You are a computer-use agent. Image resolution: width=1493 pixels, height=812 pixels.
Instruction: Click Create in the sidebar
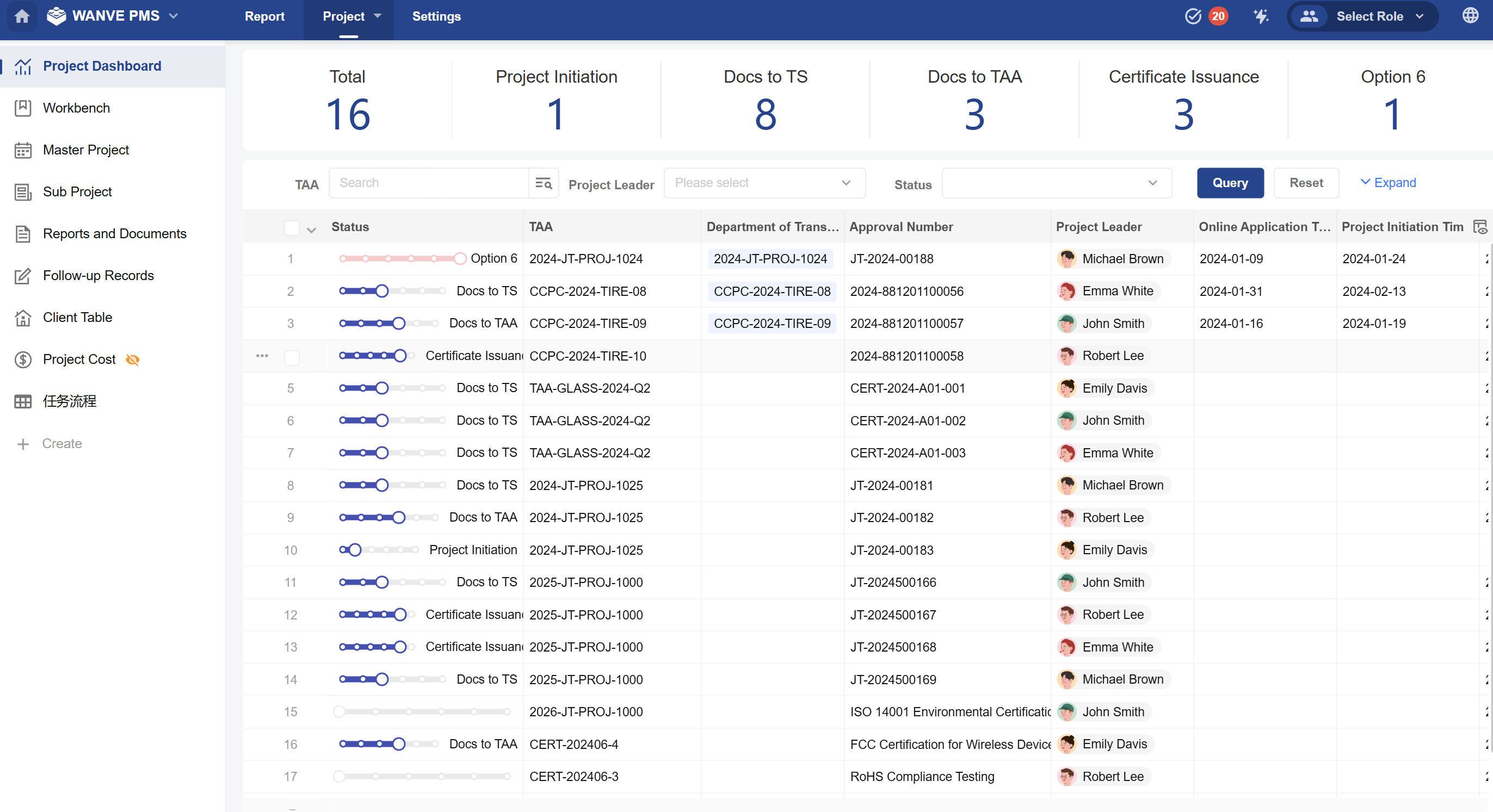(62, 444)
